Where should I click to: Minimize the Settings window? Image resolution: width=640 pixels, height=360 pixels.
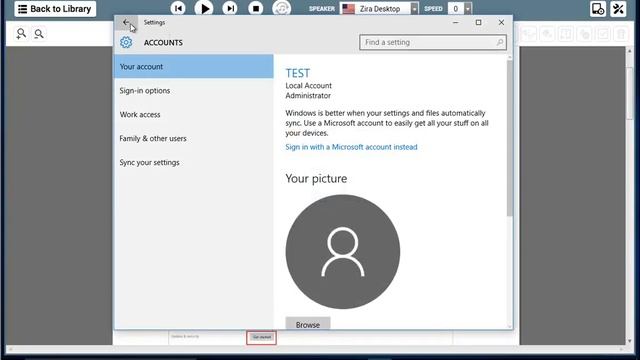(456, 22)
